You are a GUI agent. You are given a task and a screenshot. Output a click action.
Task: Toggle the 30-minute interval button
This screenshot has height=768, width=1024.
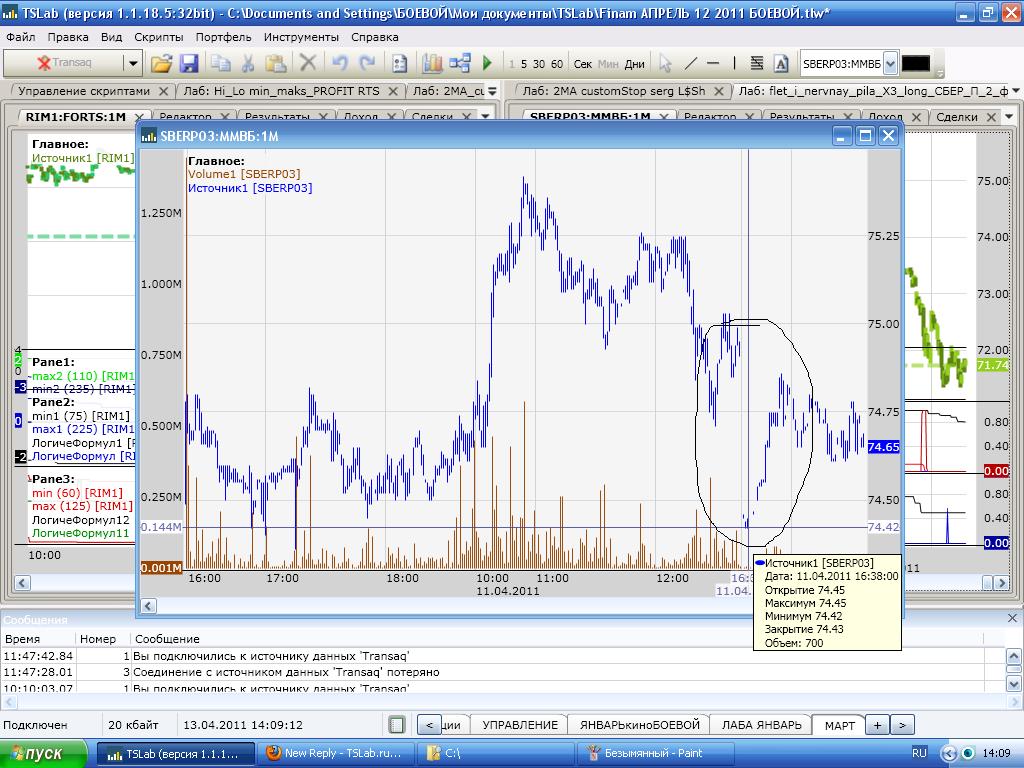[540, 64]
